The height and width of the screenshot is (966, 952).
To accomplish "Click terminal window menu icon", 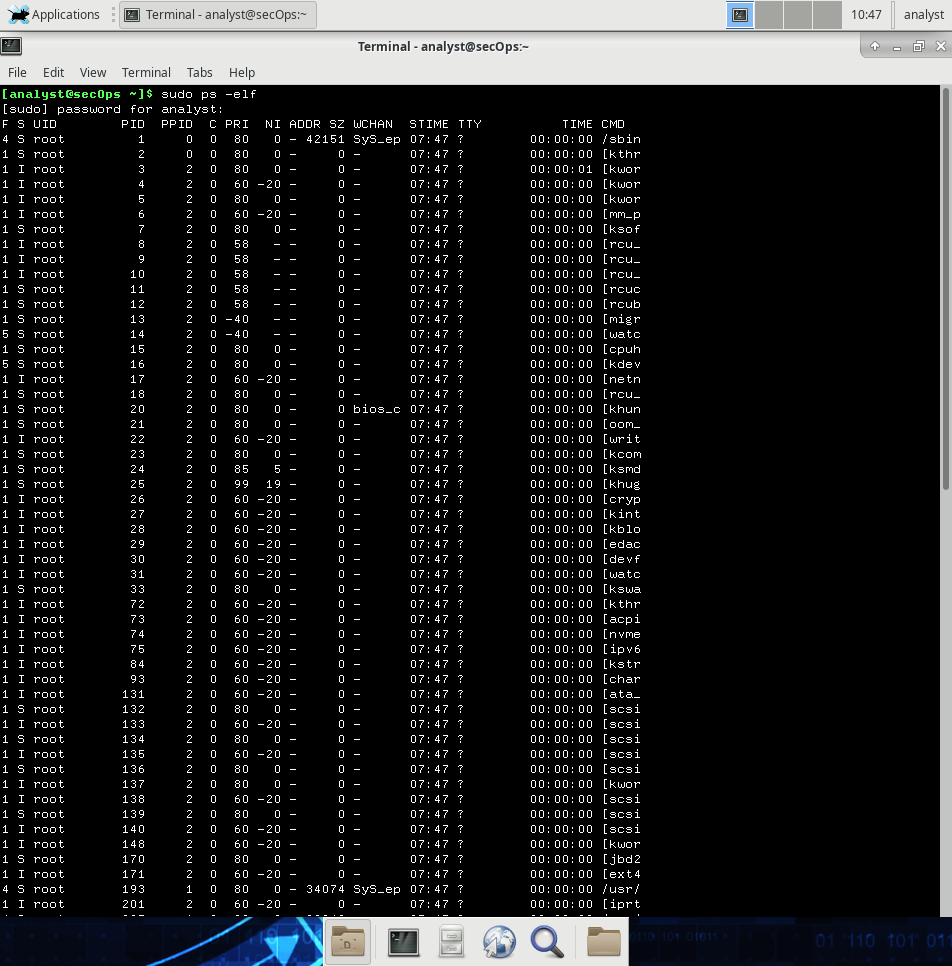I will [11, 46].
